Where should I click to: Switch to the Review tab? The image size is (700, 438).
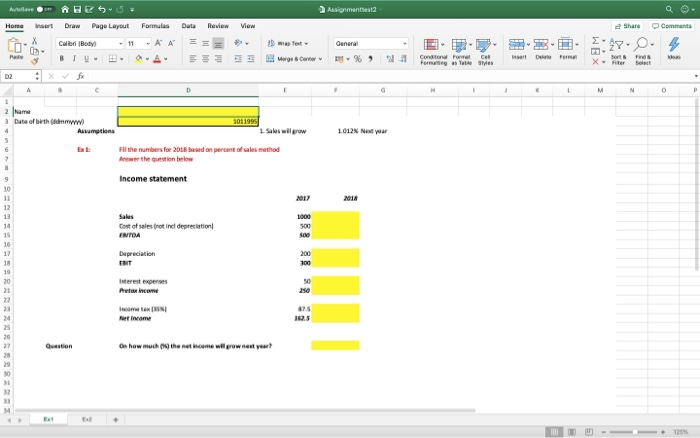(x=218, y=26)
